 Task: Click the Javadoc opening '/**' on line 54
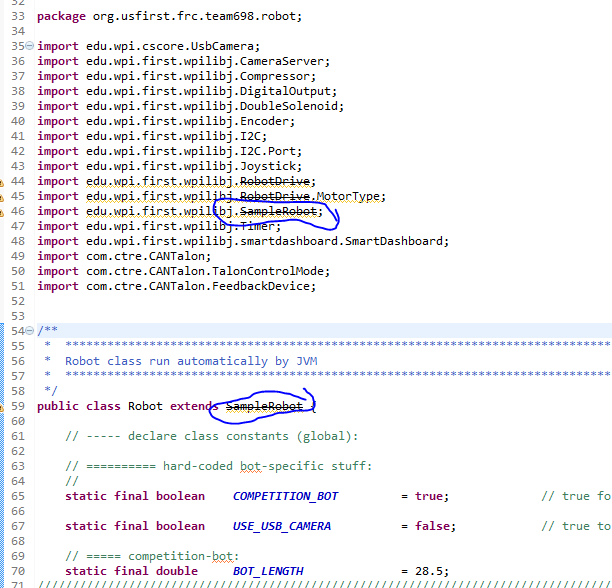point(47,331)
